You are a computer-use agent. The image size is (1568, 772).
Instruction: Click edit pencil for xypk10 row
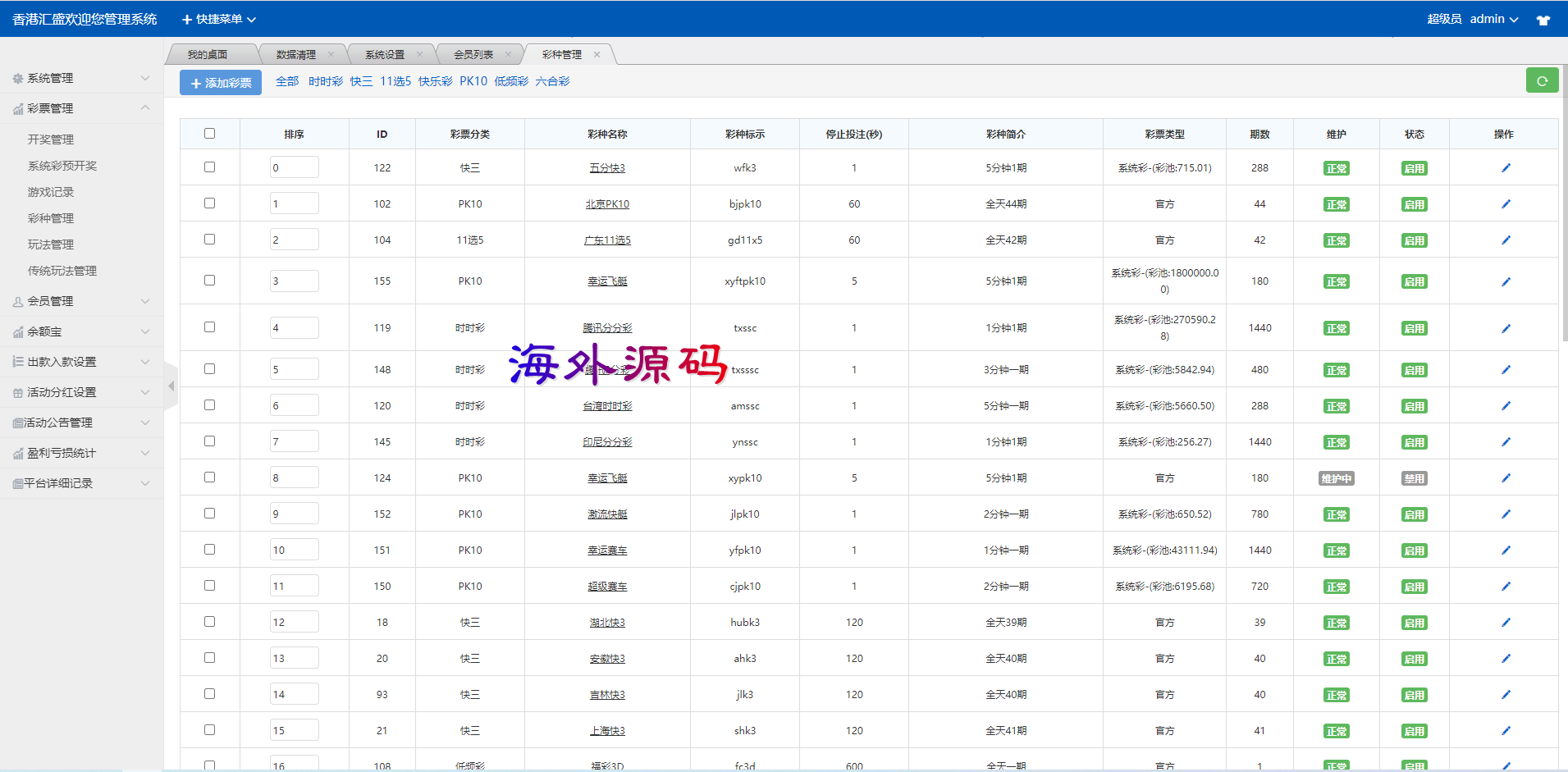click(1506, 478)
